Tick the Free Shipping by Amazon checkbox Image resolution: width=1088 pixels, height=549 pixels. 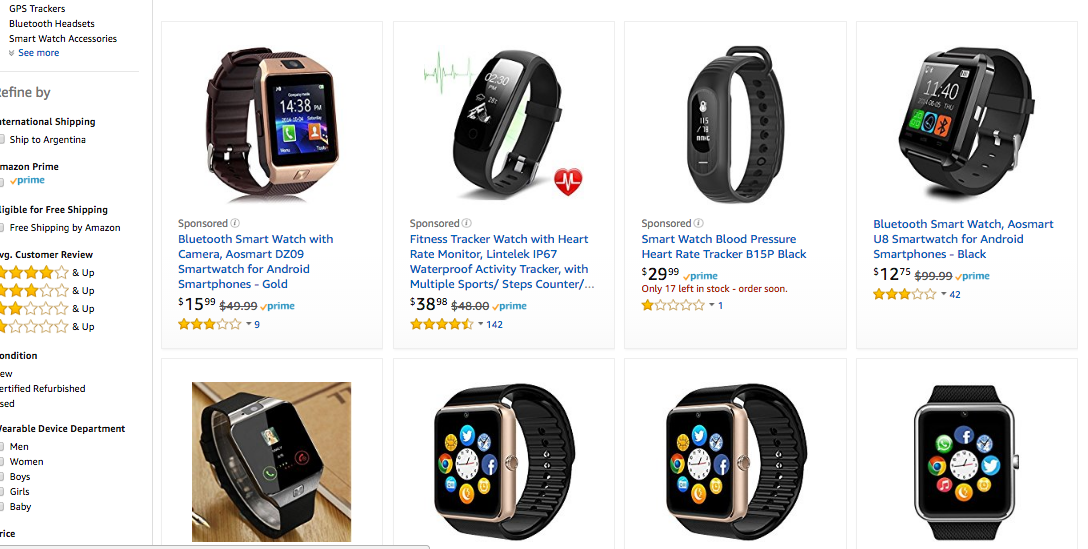pyautogui.click(x=2, y=228)
